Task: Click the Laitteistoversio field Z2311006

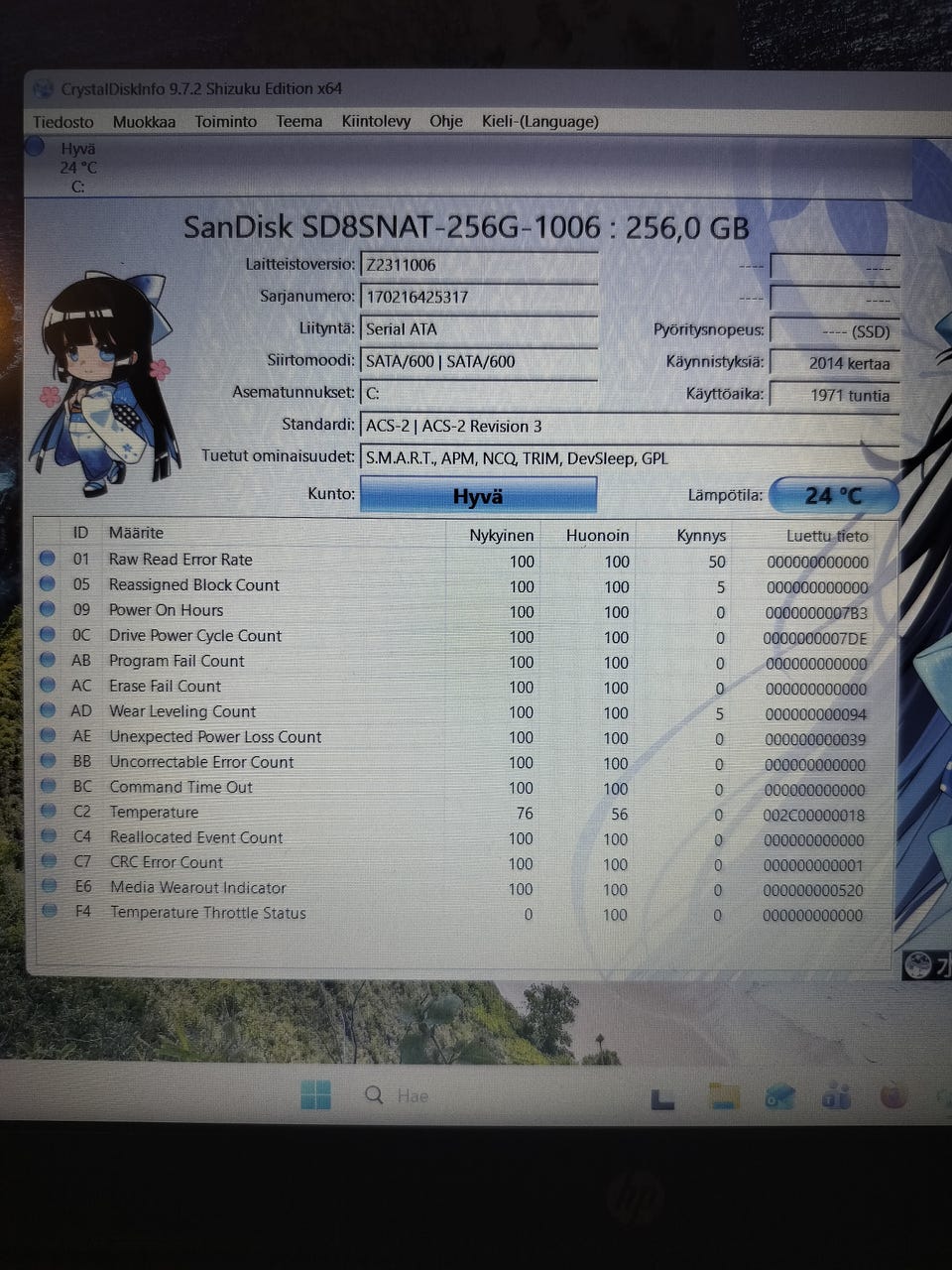Action: point(479,265)
